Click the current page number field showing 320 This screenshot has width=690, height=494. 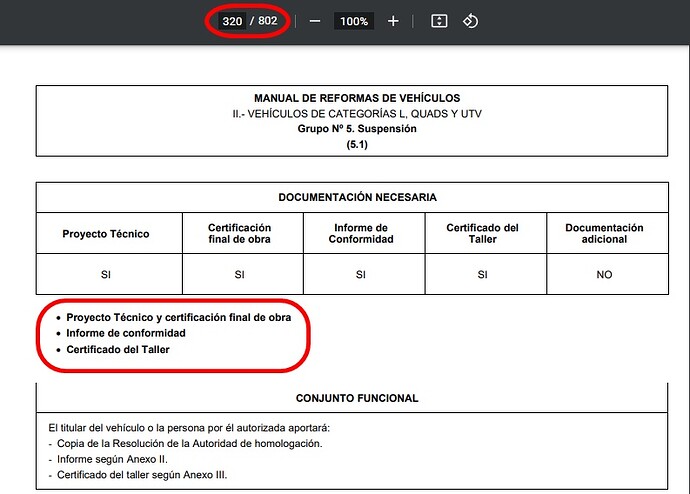tap(232, 21)
